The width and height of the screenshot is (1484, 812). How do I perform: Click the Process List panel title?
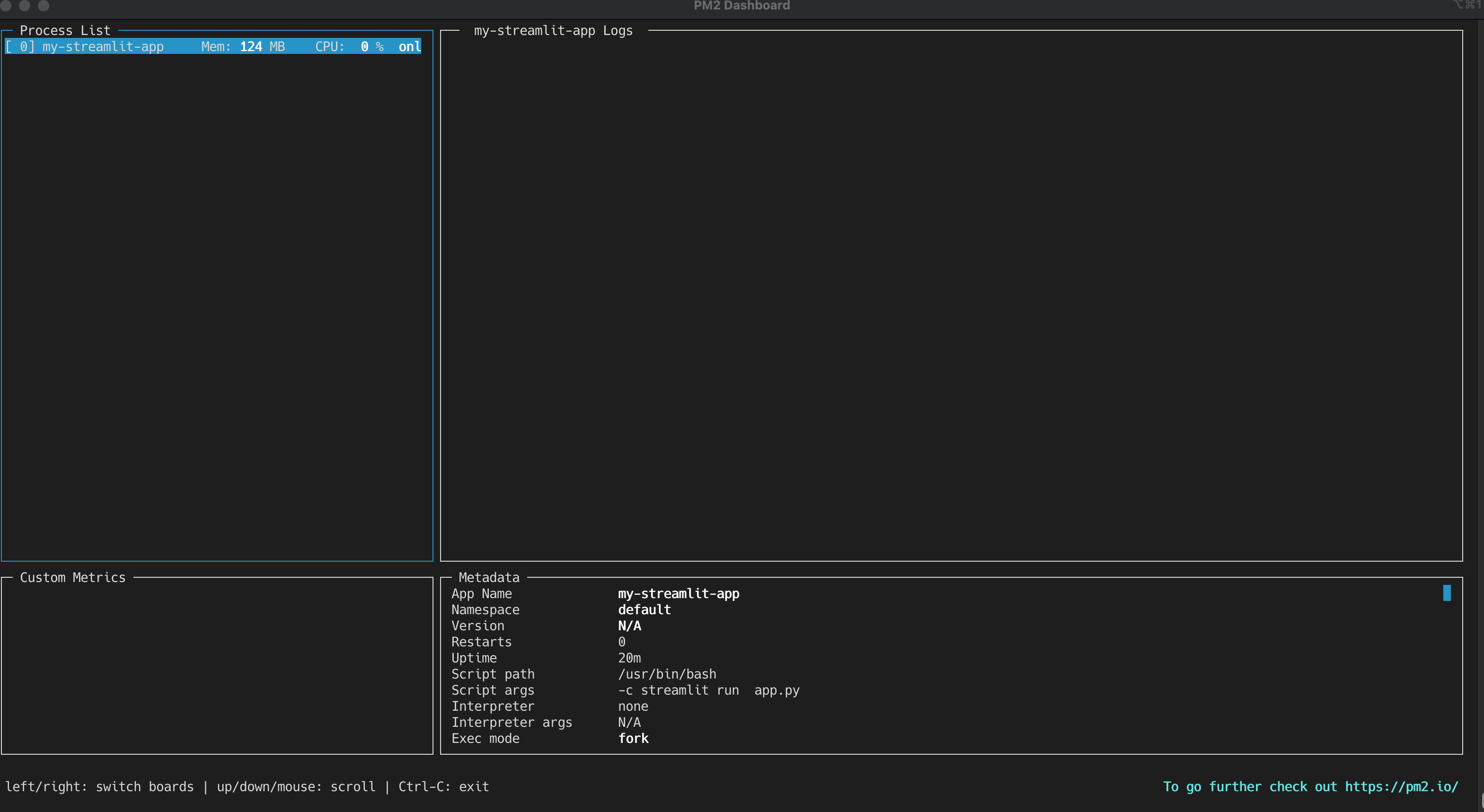pyautogui.click(x=64, y=31)
